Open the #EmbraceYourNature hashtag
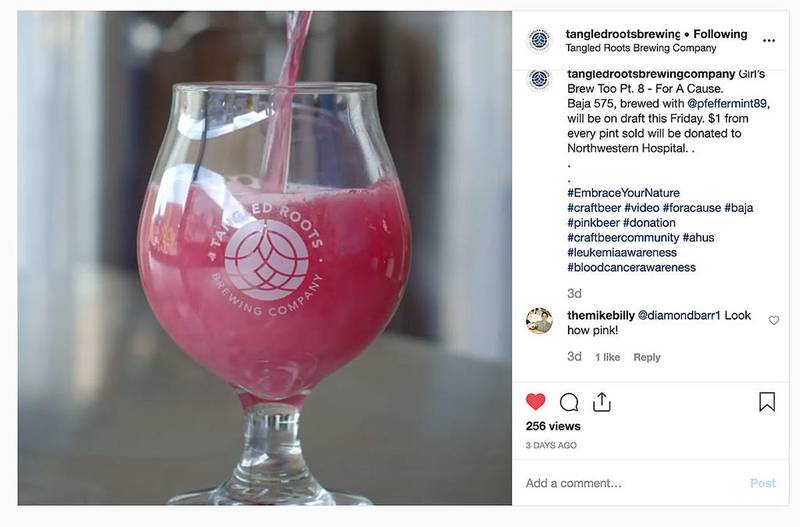The image size is (800, 527). point(623,193)
